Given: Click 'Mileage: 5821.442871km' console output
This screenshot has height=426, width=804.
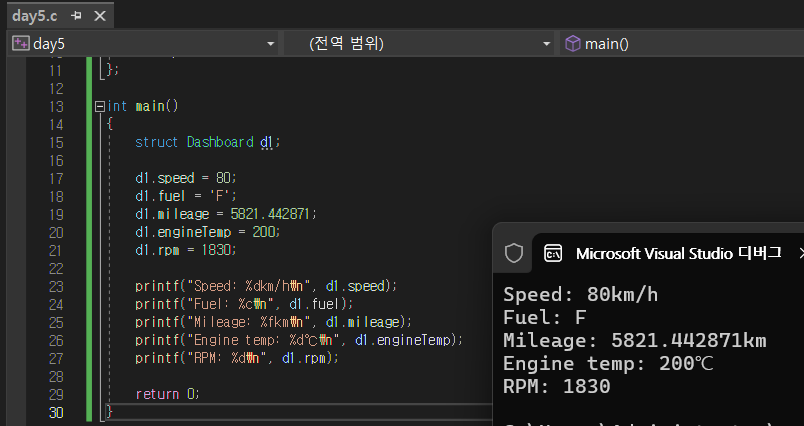Looking at the screenshot, I should click(635, 341).
